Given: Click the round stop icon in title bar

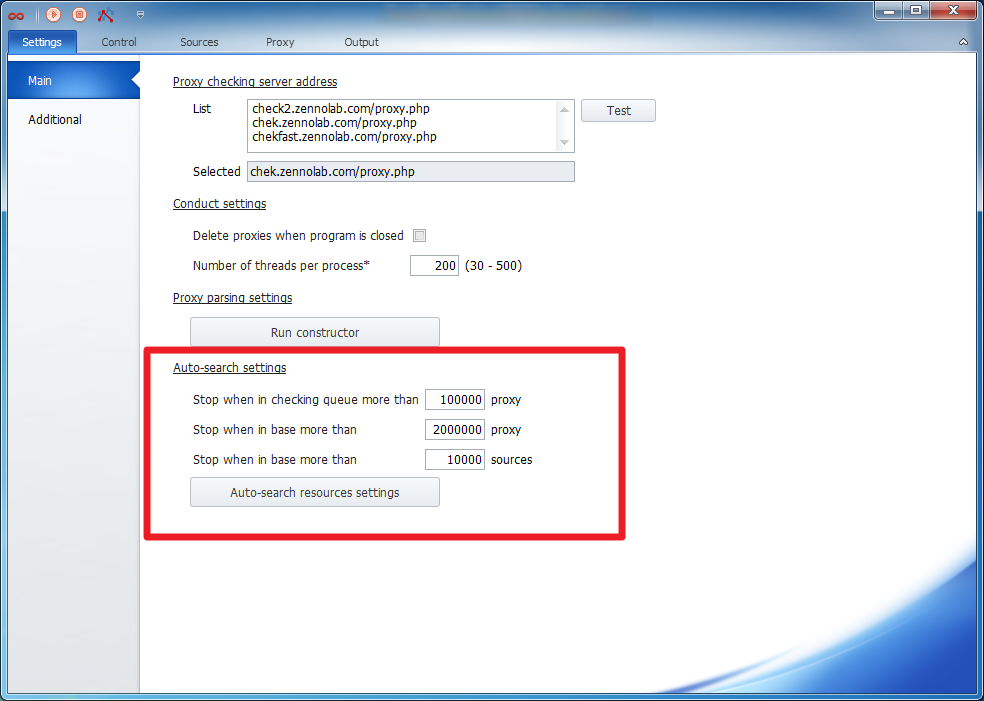Looking at the screenshot, I should click(79, 14).
